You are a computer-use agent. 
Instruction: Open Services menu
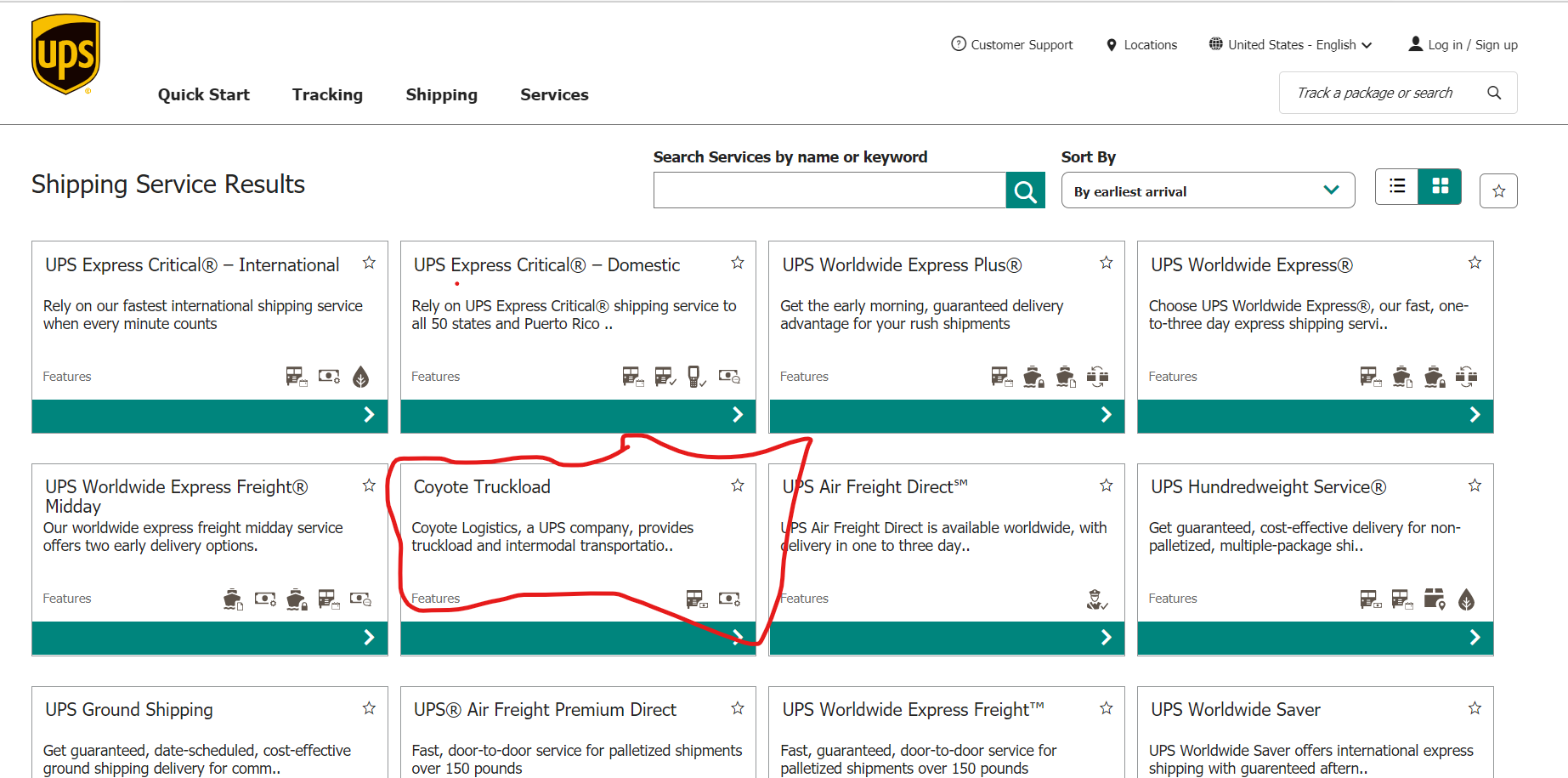pos(554,94)
